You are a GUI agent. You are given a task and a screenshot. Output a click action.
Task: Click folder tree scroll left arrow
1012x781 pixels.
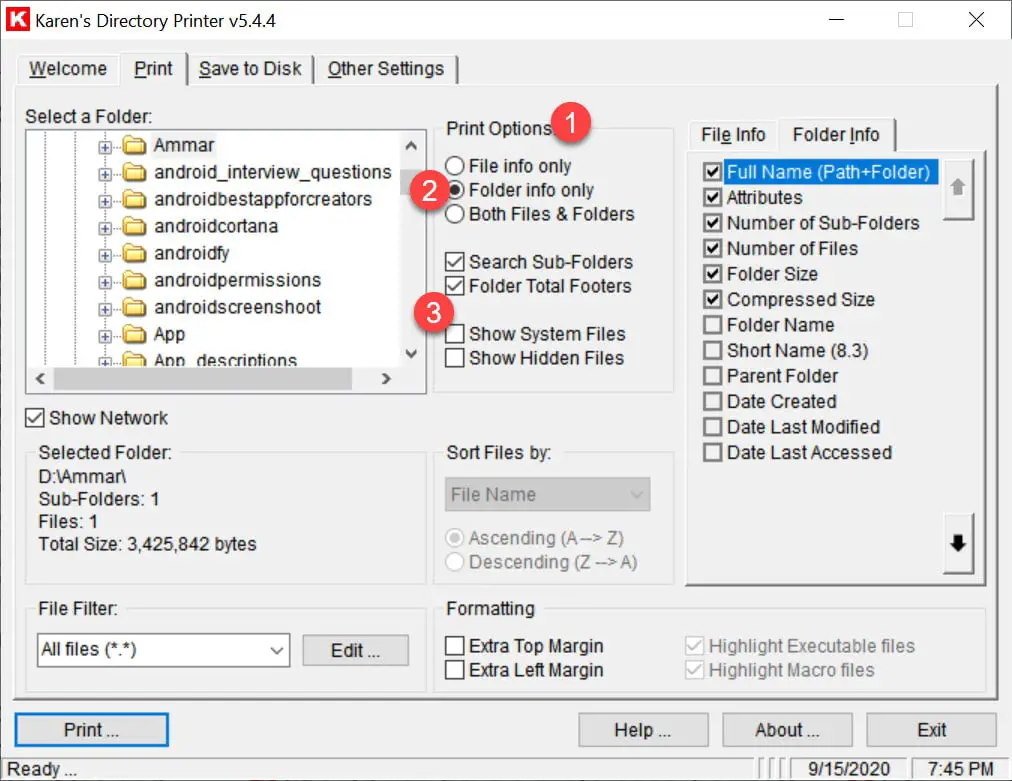(41, 379)
